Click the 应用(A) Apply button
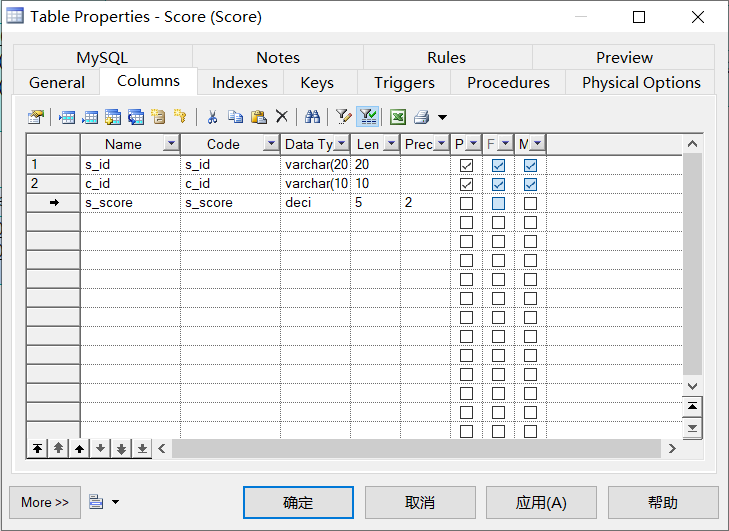This screenshot has height=531, width=729. coord(541,502)
